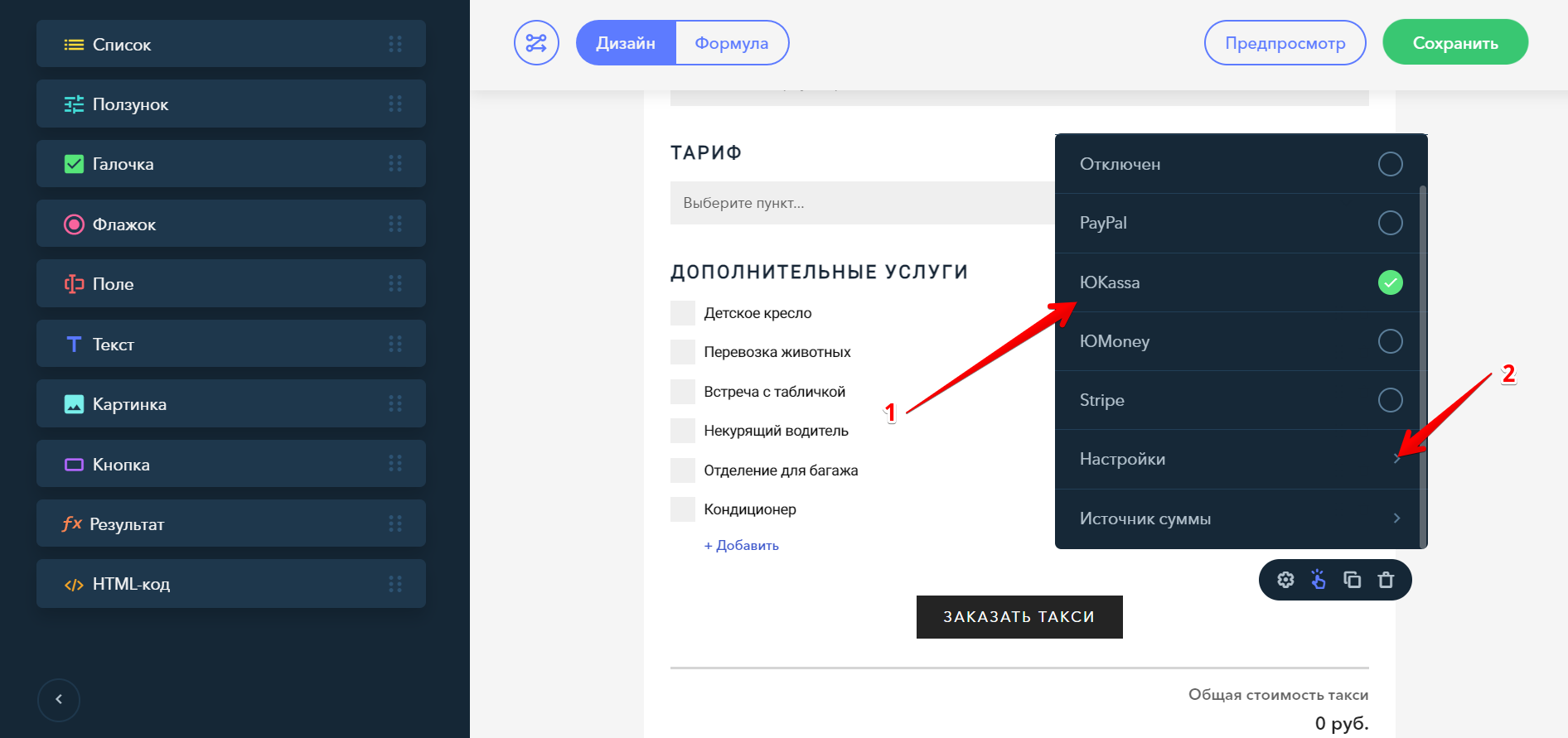Image resolution: width=1568 pixels, height=738 pixels.
Task: Click the button icon beside Кнопка
Action: [74, 465]
